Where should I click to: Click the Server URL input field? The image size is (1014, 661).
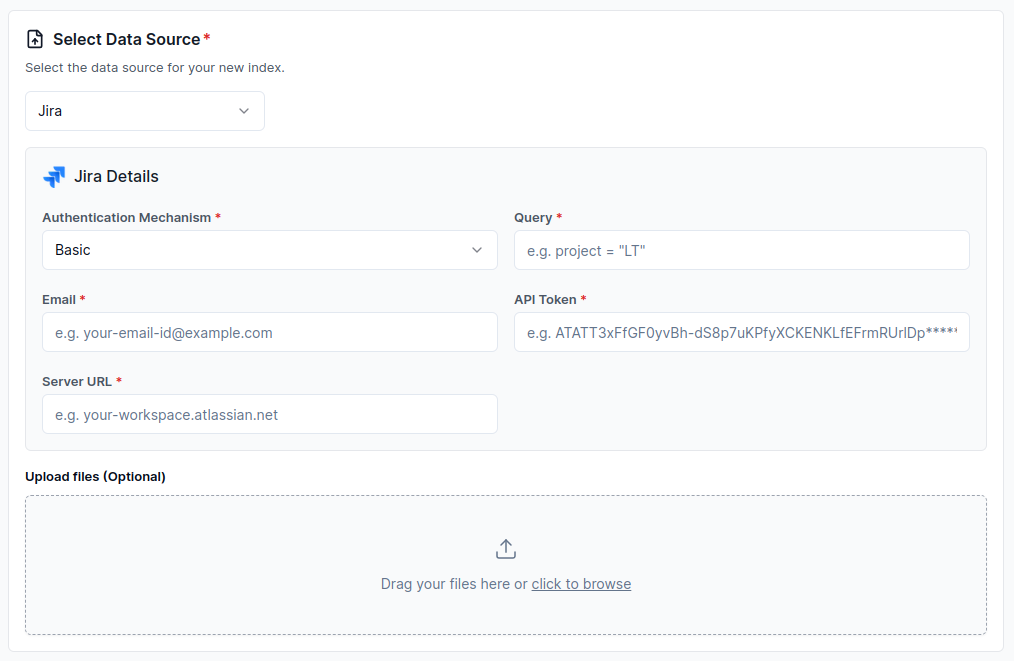269,414
